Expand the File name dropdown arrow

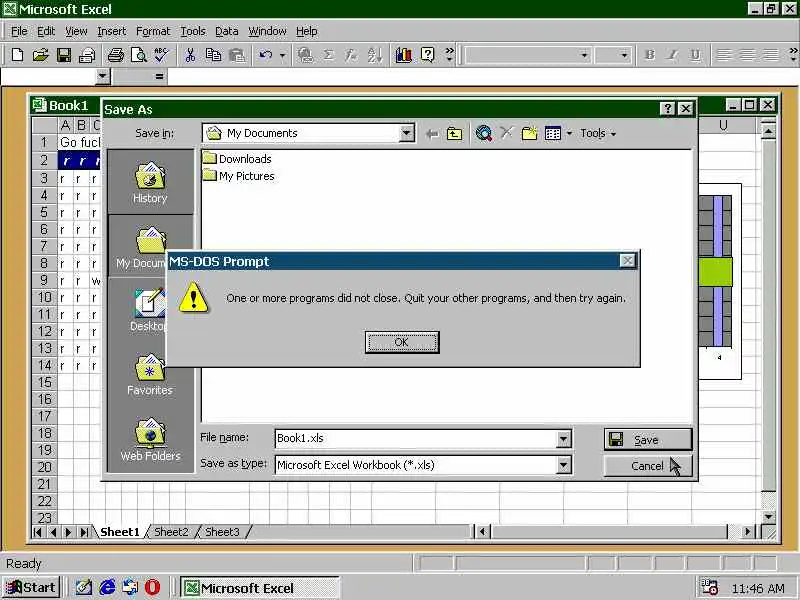pos(563,438)
